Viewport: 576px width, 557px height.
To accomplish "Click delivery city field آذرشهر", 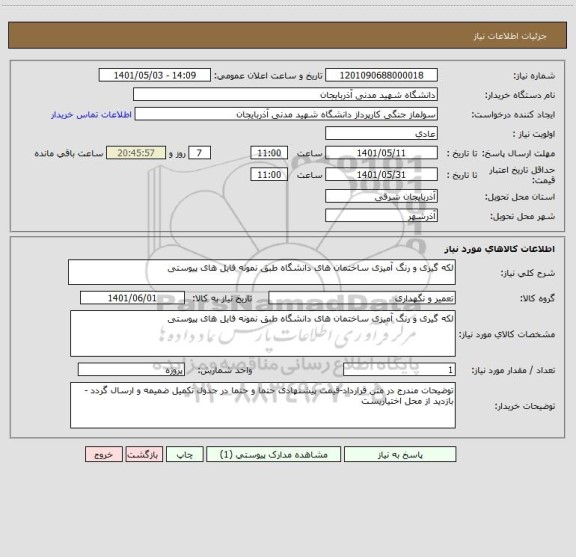I will click(381, 215).
